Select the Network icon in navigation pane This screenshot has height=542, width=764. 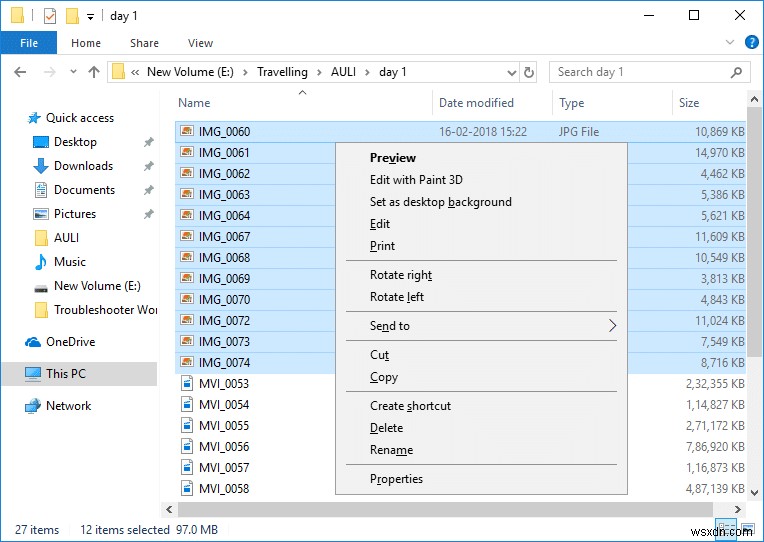click(33, 406)
